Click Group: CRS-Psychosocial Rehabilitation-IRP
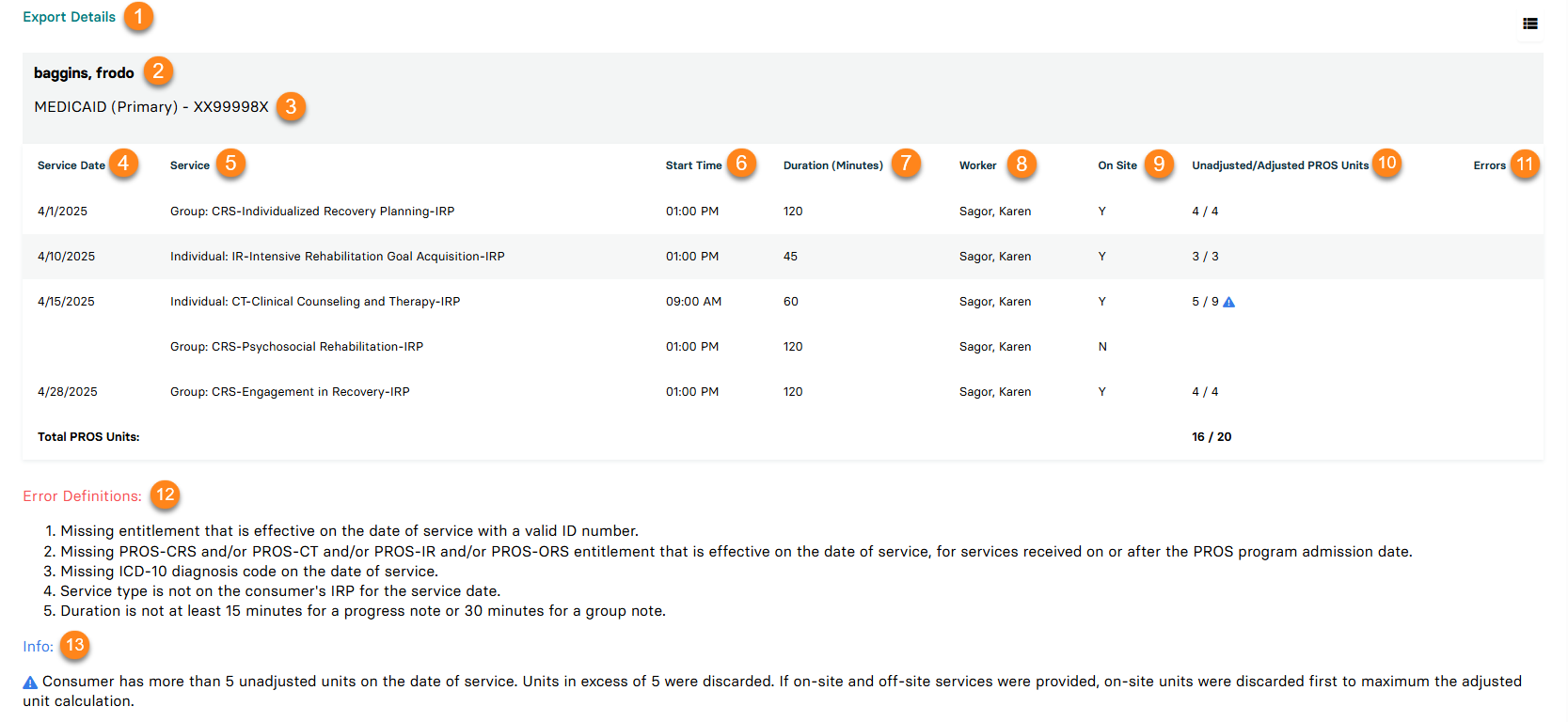Screen dimensions: 1568x722 [x=297, y=347]
